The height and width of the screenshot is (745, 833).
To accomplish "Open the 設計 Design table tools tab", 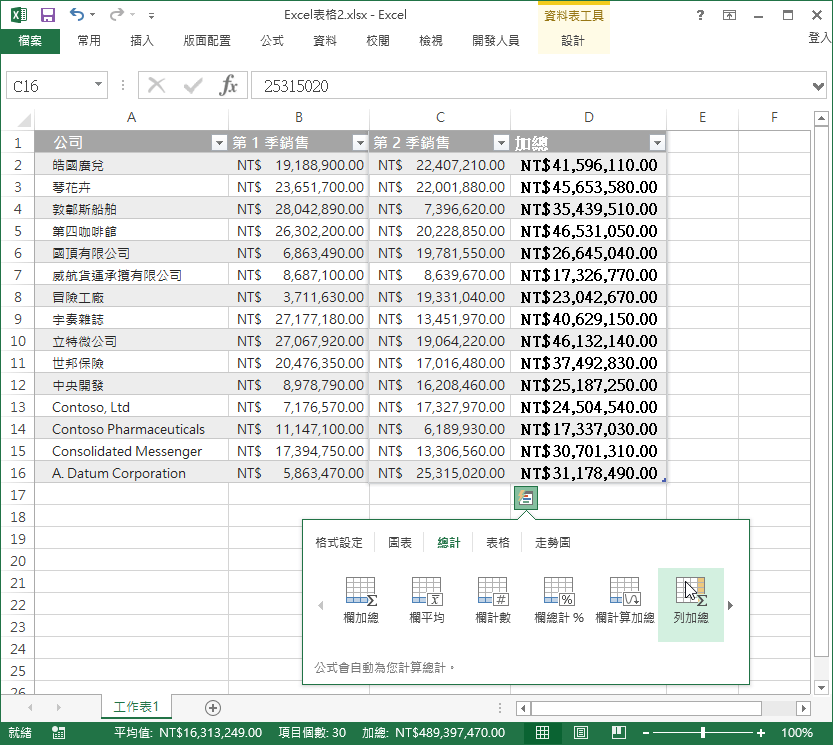I will [573, 41].
